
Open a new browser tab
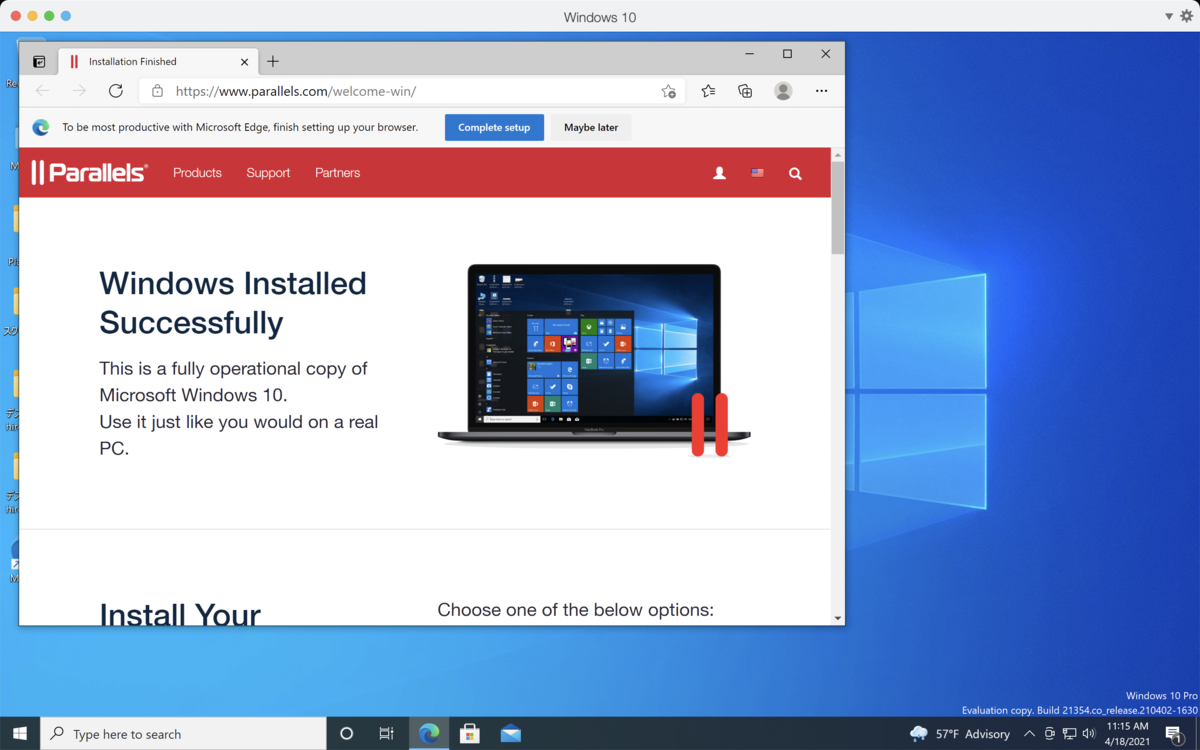coord(273,62)
